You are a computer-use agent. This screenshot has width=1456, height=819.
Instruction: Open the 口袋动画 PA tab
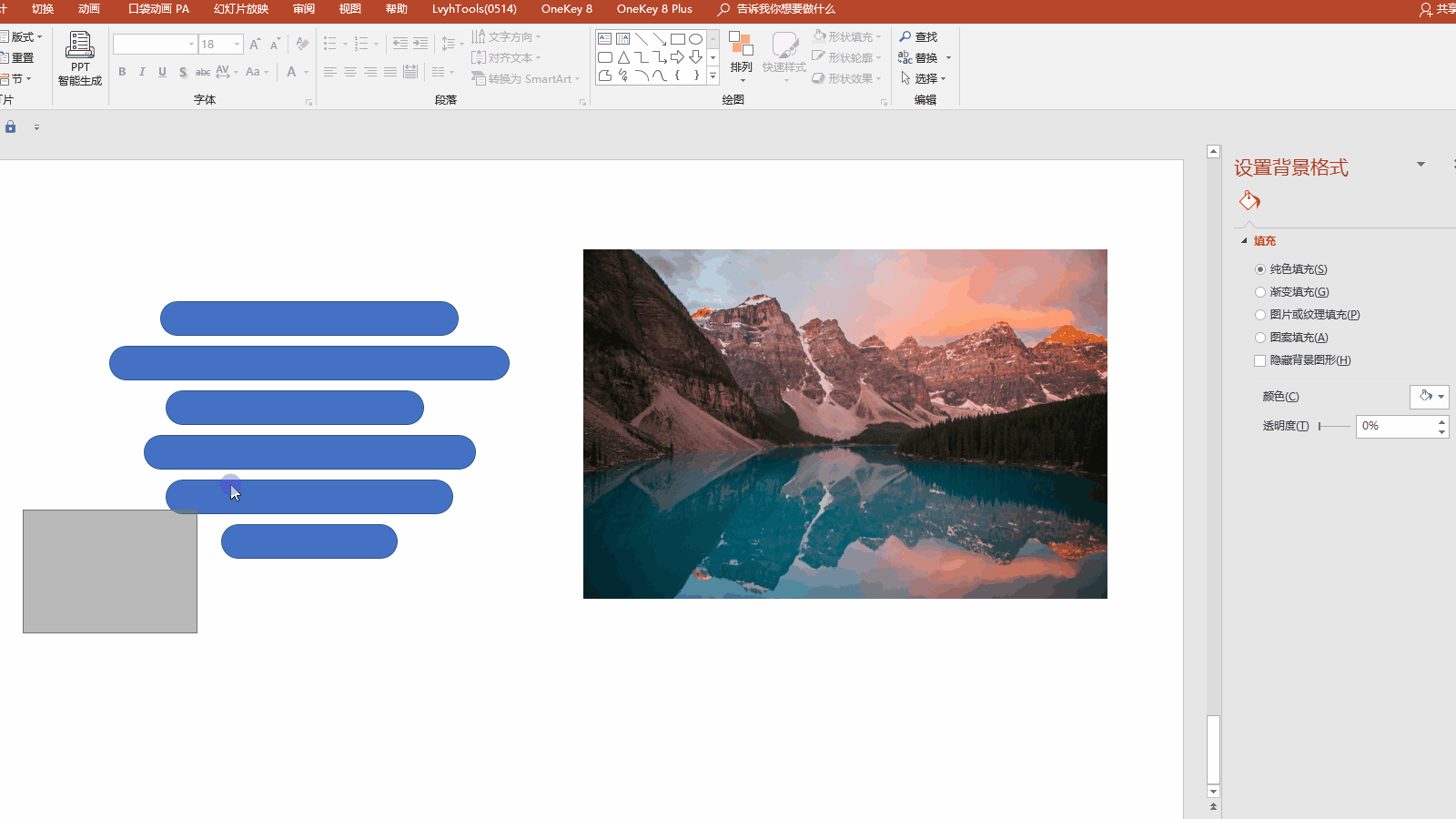coord(158,9)
